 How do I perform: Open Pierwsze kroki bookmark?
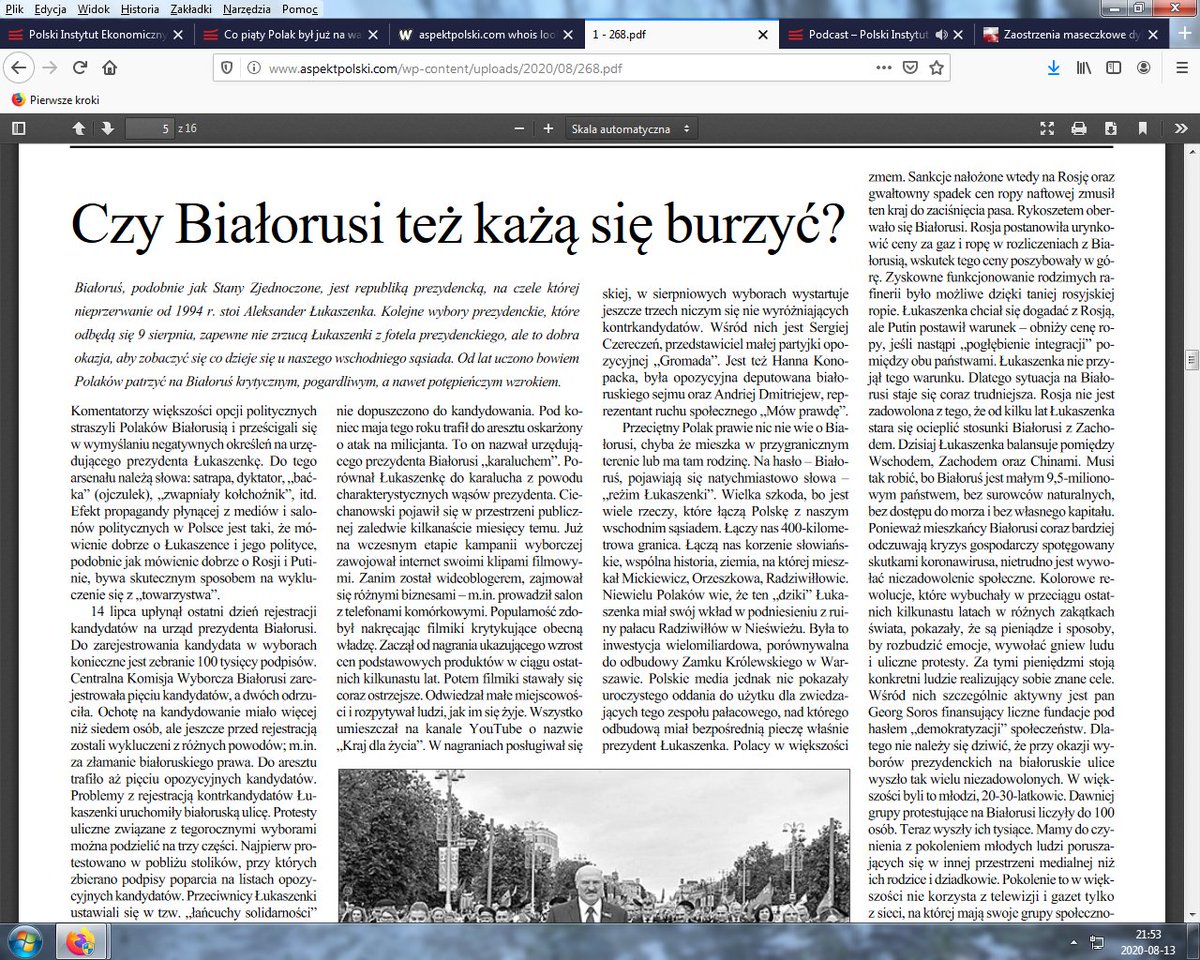tap(56, 100)
